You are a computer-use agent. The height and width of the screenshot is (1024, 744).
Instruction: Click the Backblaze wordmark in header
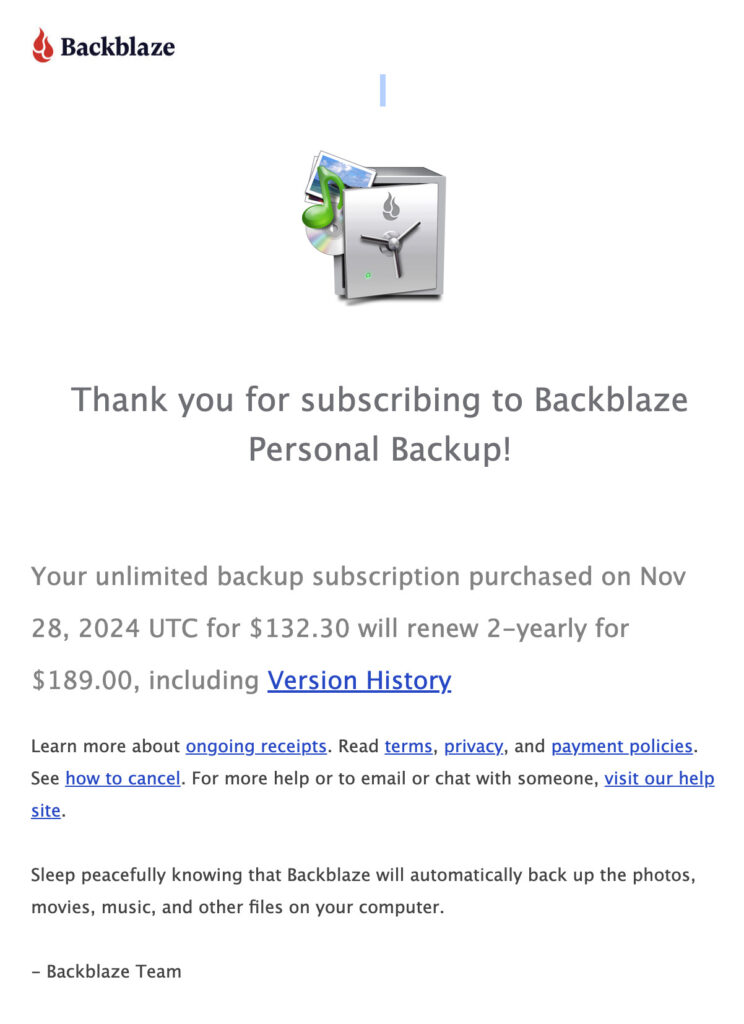[x=117, y=46]
